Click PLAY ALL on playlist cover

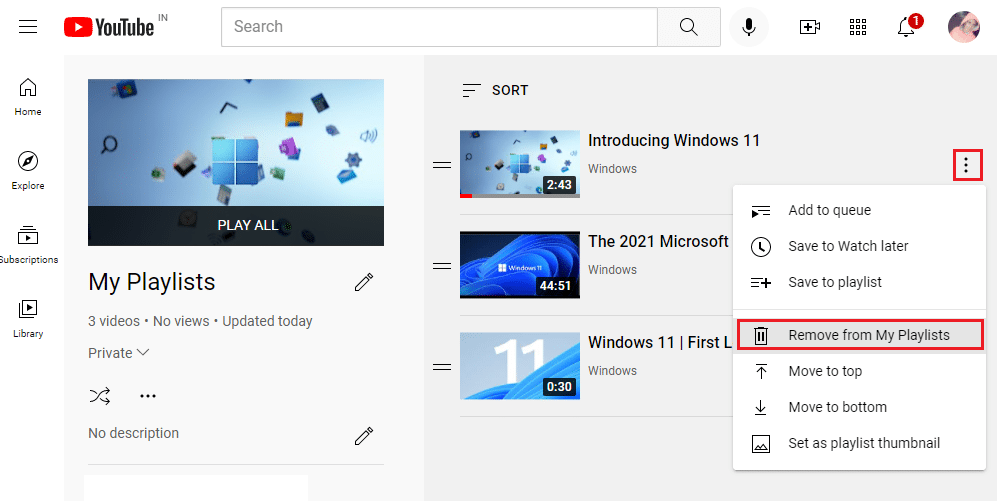coord(236,226)
